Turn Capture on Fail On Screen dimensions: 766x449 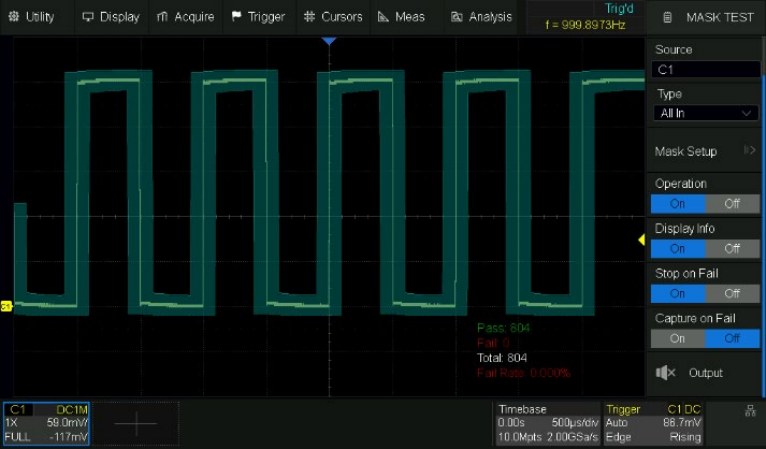(678, 339)
